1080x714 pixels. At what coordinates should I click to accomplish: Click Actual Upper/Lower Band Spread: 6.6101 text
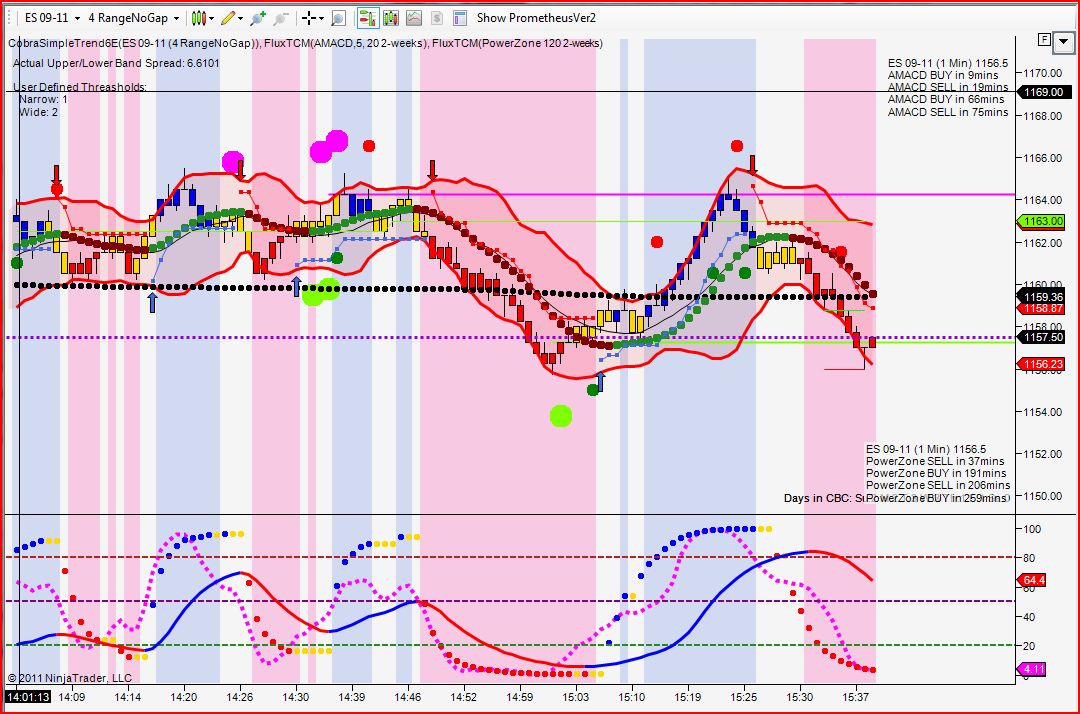tap(116, 63)
